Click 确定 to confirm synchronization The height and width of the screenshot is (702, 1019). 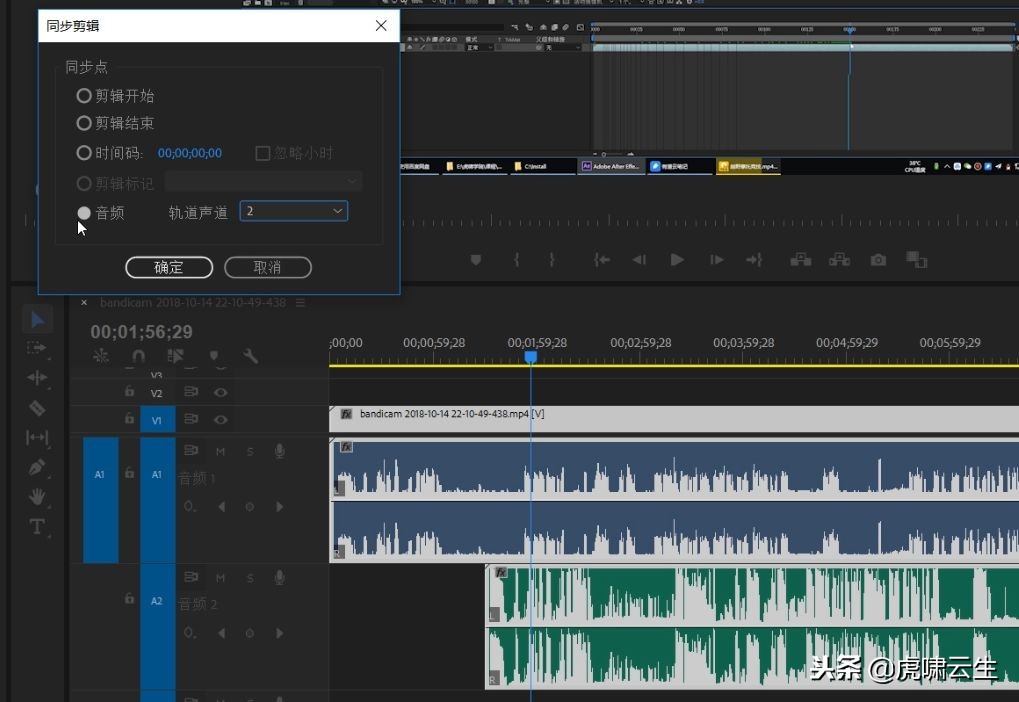(x=169, y=267)
